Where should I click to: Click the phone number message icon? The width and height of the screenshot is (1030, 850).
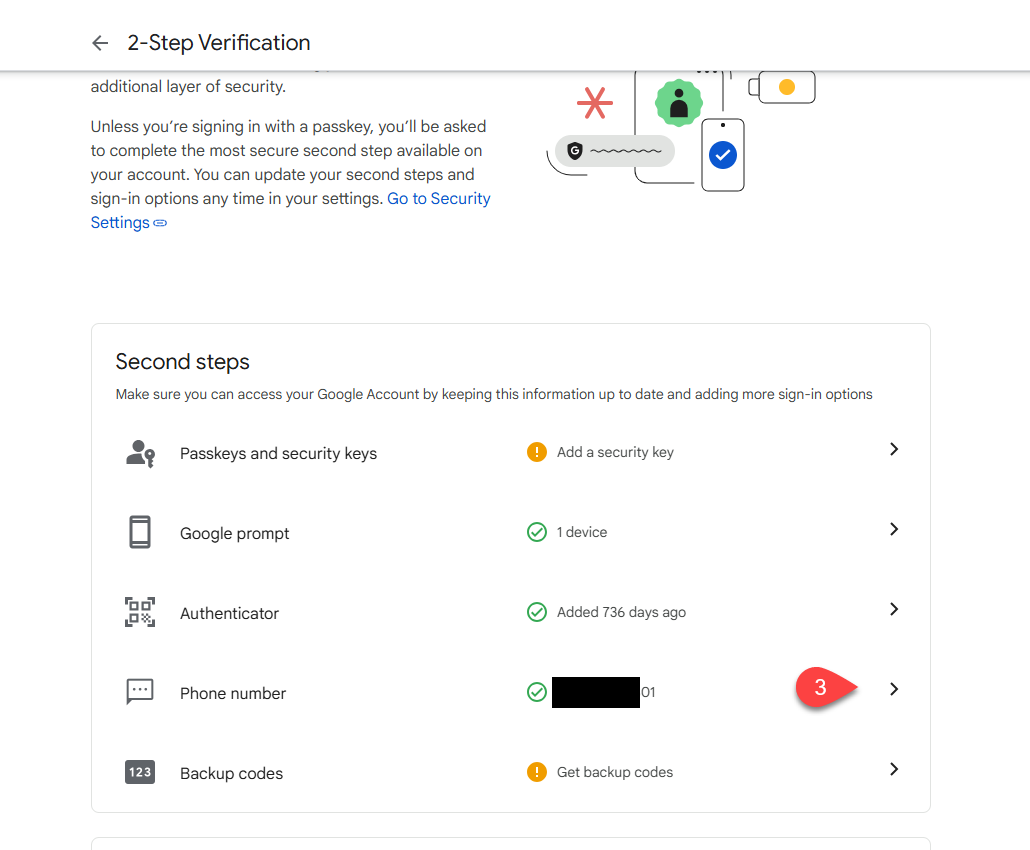click(140, 691)
